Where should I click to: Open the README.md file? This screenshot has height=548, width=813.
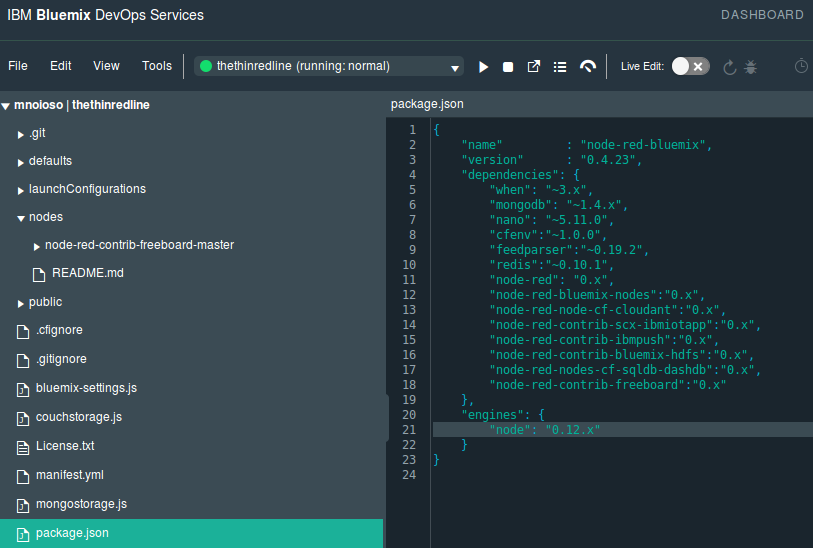click(x=88, y=273)
